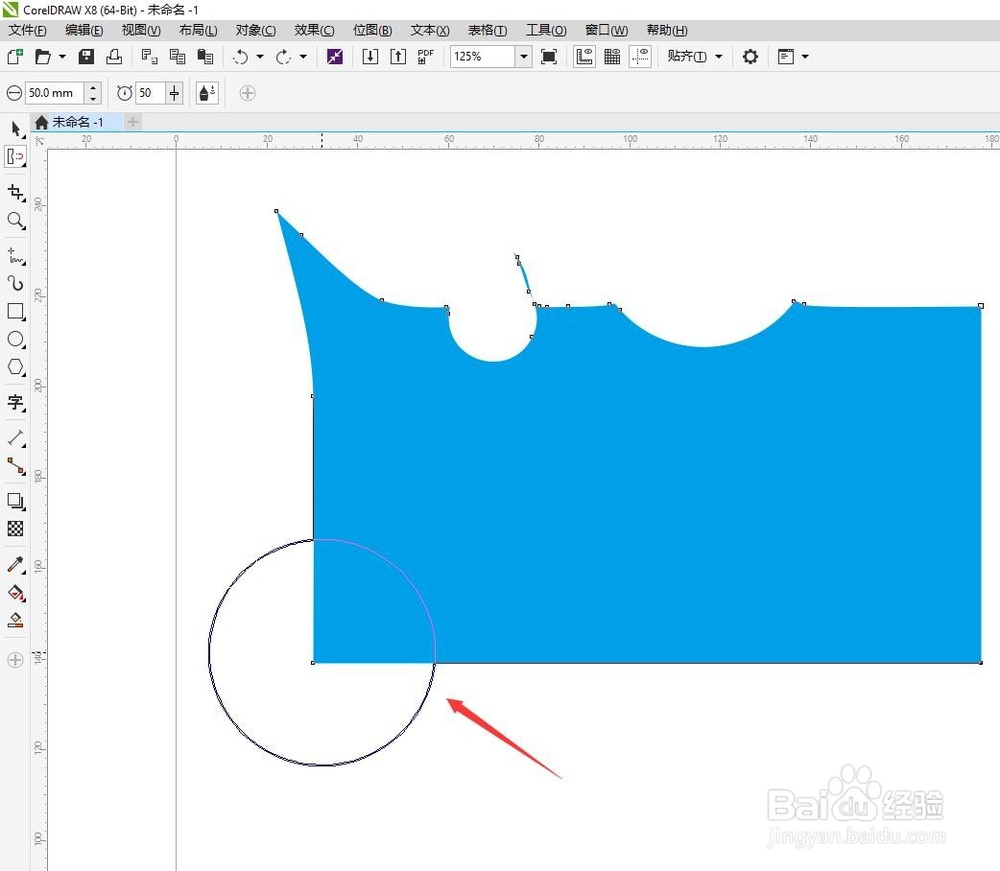Select the Rectangle tool

16,311
